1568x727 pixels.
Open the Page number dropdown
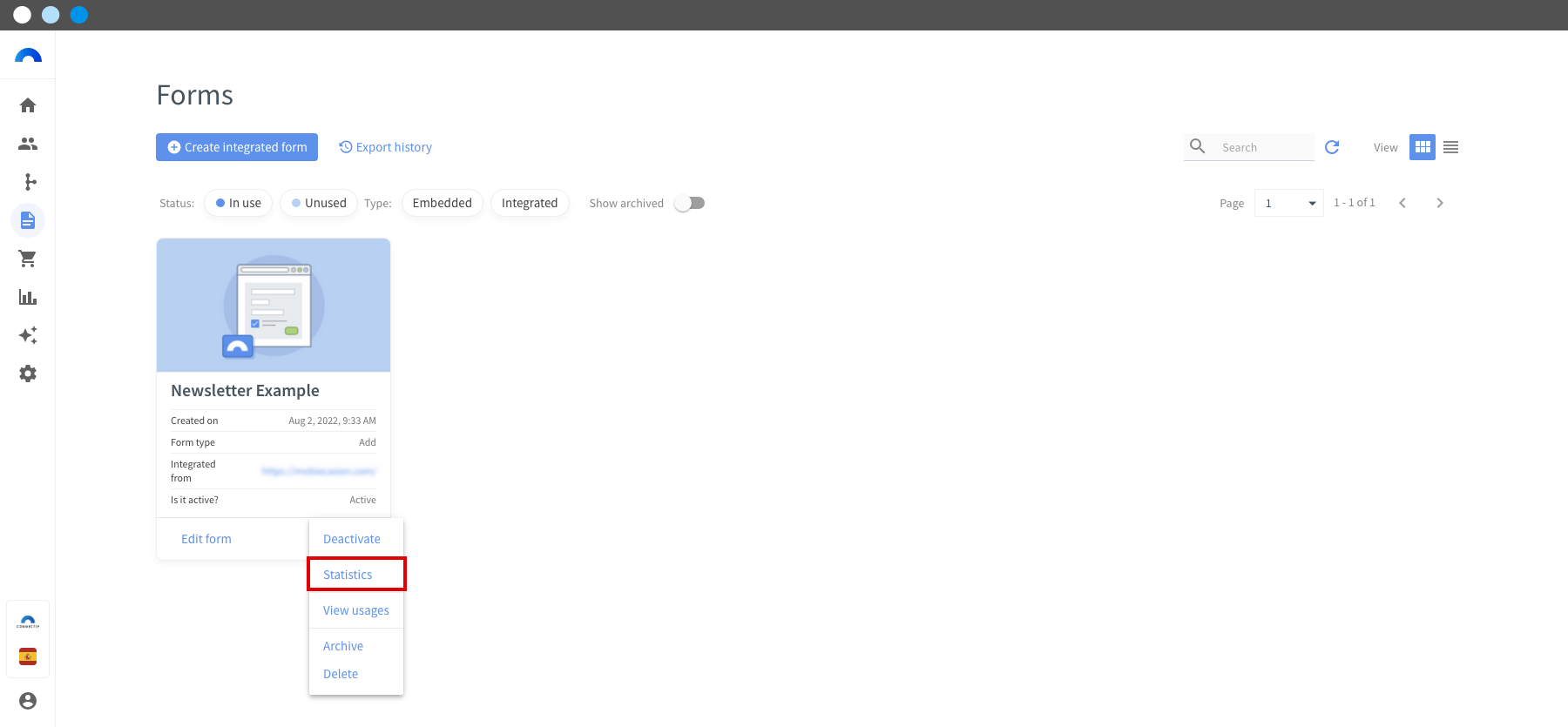(x=1289, y=203)
